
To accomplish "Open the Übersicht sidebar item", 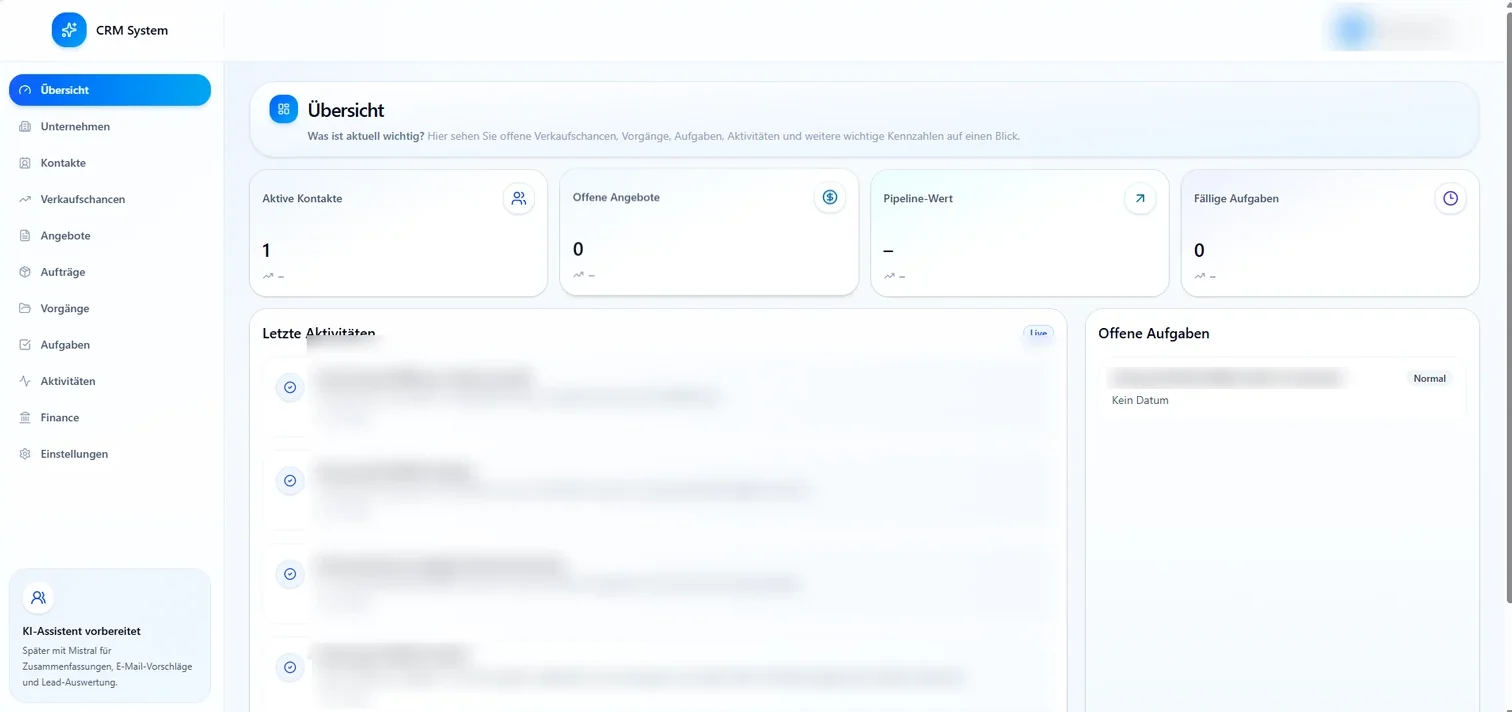I will coord(110,90).
